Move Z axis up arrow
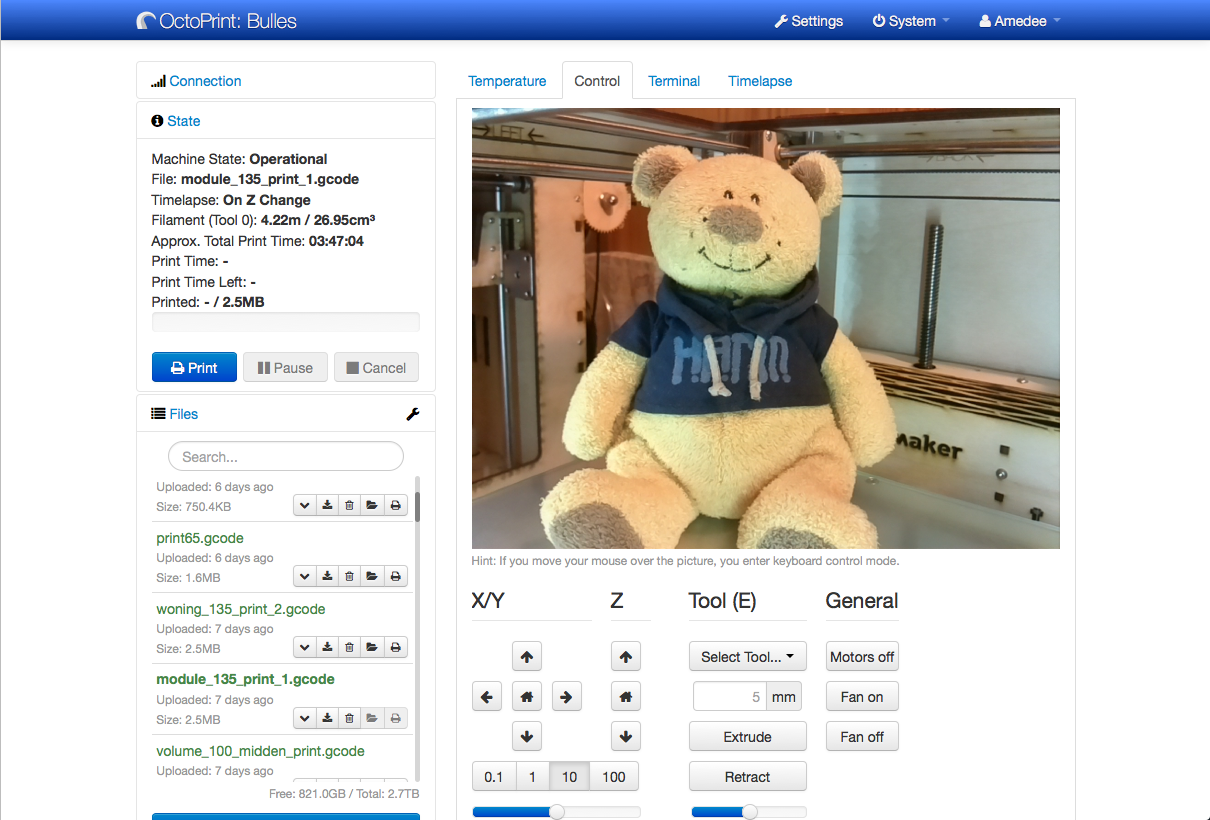1210x820 pixels. click(x=625, y=657)
